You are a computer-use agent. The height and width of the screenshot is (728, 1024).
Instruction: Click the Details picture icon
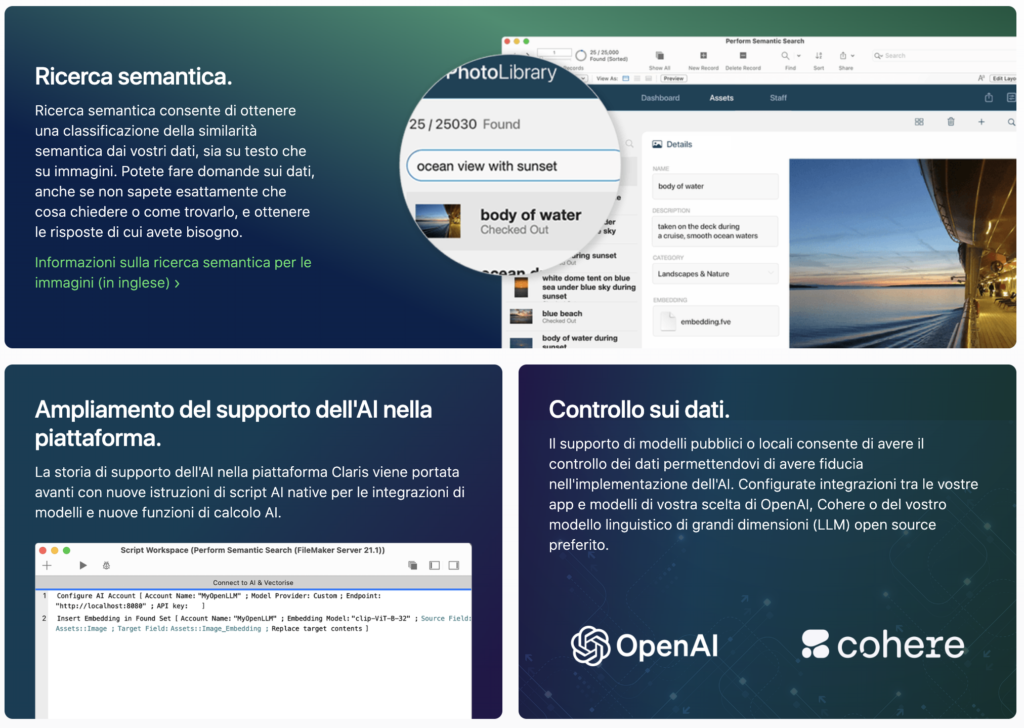tap(657, 144)
